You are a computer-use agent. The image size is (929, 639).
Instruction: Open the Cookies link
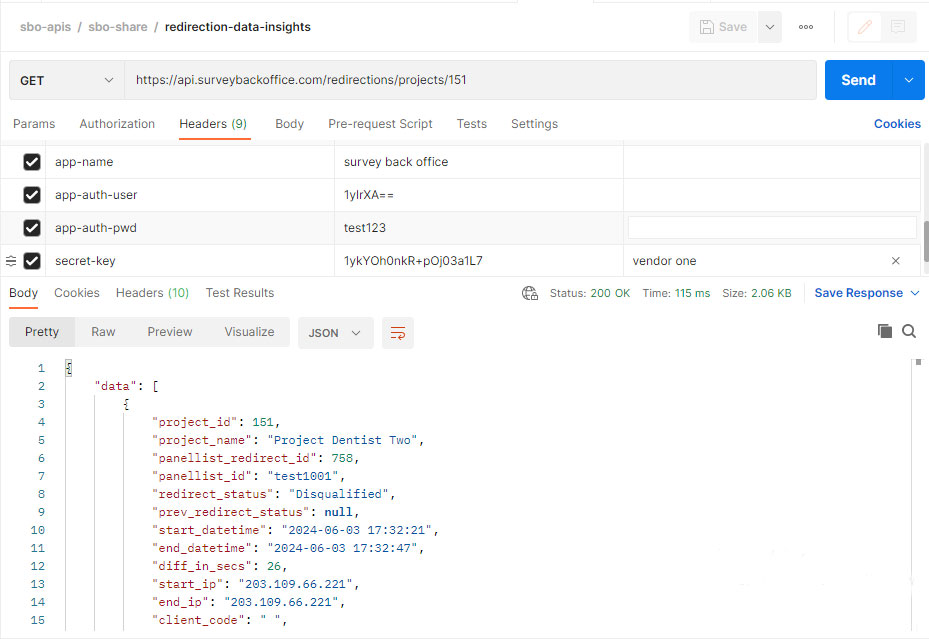pos(896,123)
